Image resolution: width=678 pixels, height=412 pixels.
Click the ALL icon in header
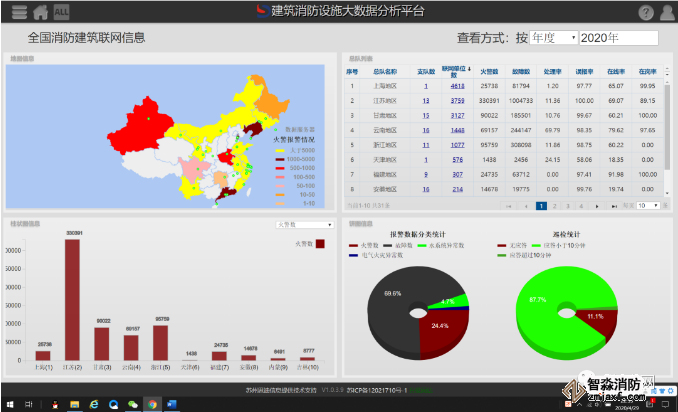[61, 12]
